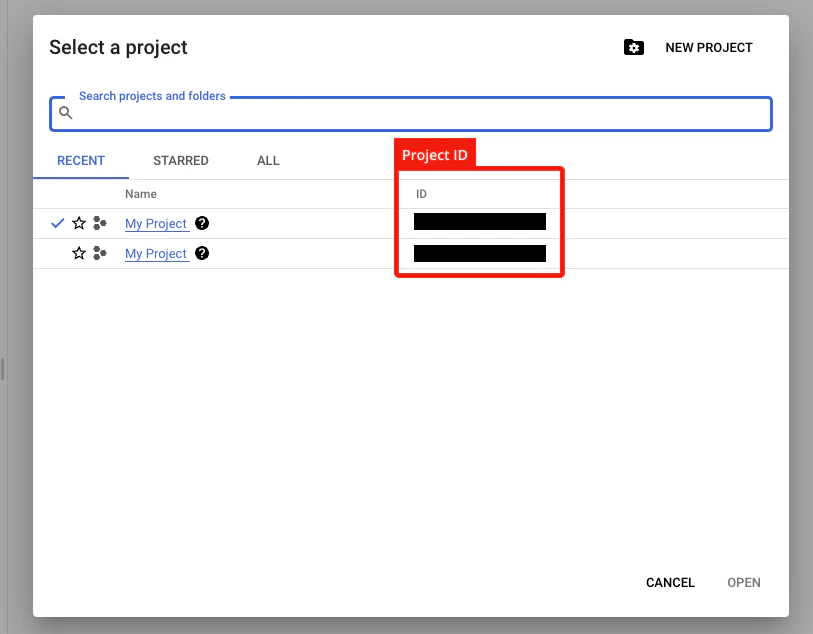Click the project type icon in the unchecked row

[100, 253]
